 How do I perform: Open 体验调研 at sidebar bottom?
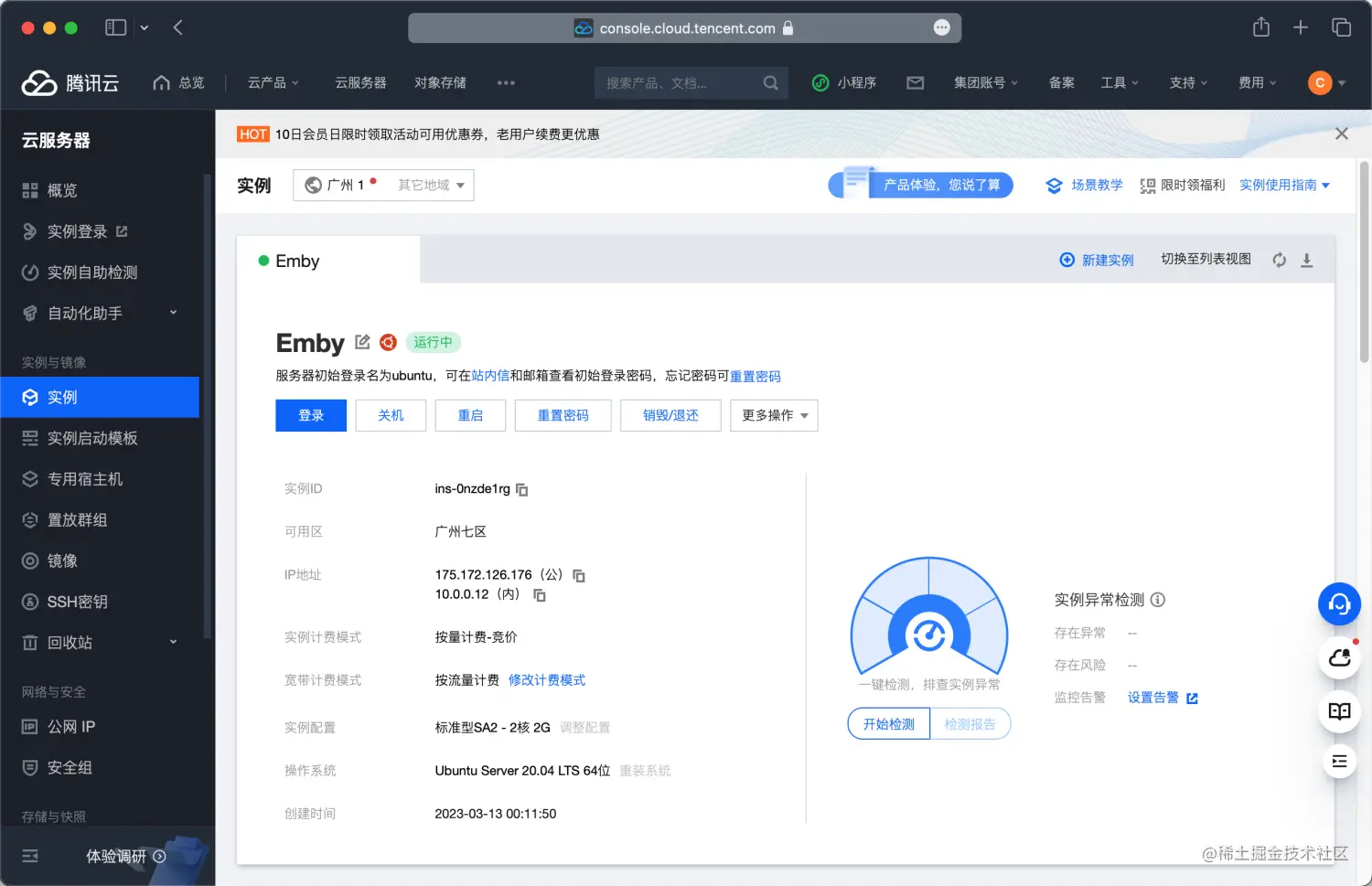(x=126, y=857)
